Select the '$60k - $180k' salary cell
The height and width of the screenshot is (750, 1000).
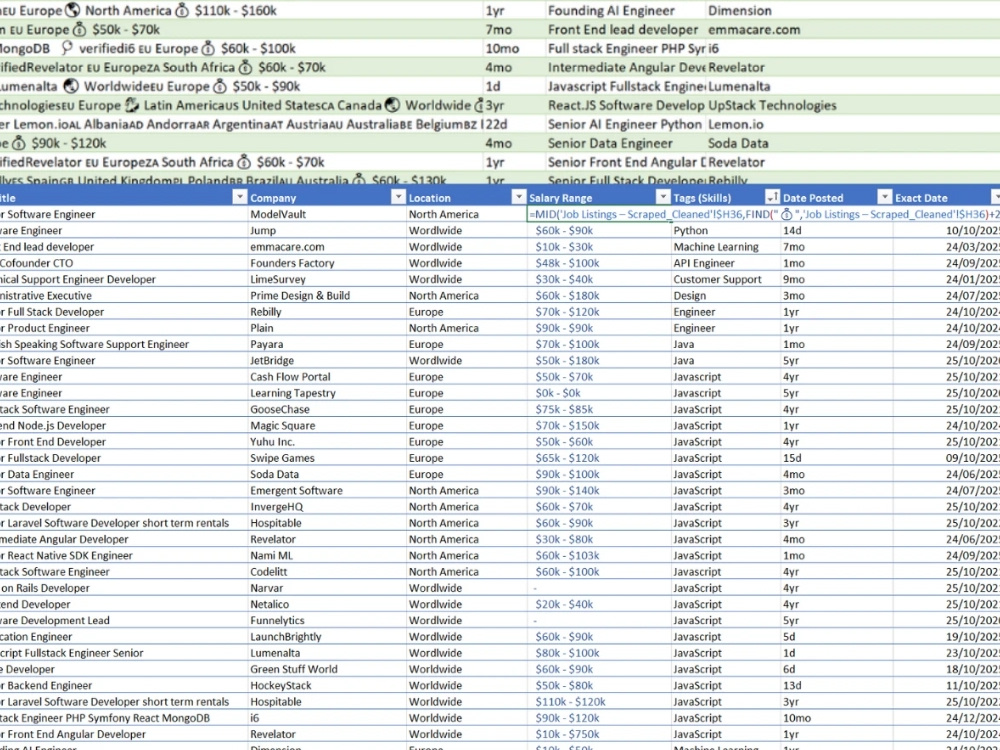pyautogui.click(x=599, y=295)
